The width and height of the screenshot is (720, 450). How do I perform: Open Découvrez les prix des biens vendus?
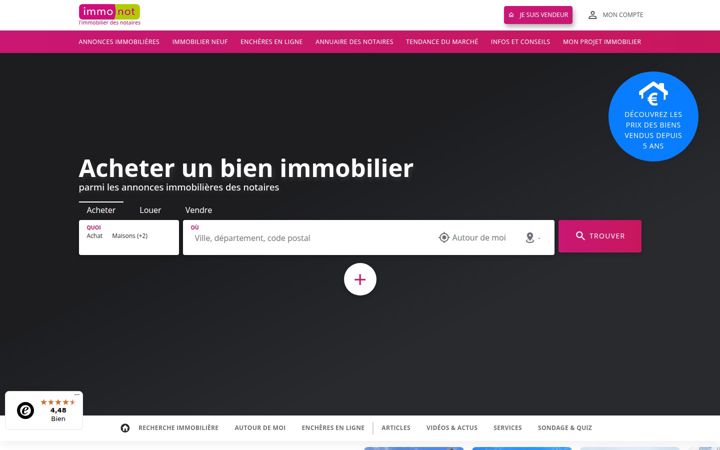pyautogui.click(x=653, y=117)
